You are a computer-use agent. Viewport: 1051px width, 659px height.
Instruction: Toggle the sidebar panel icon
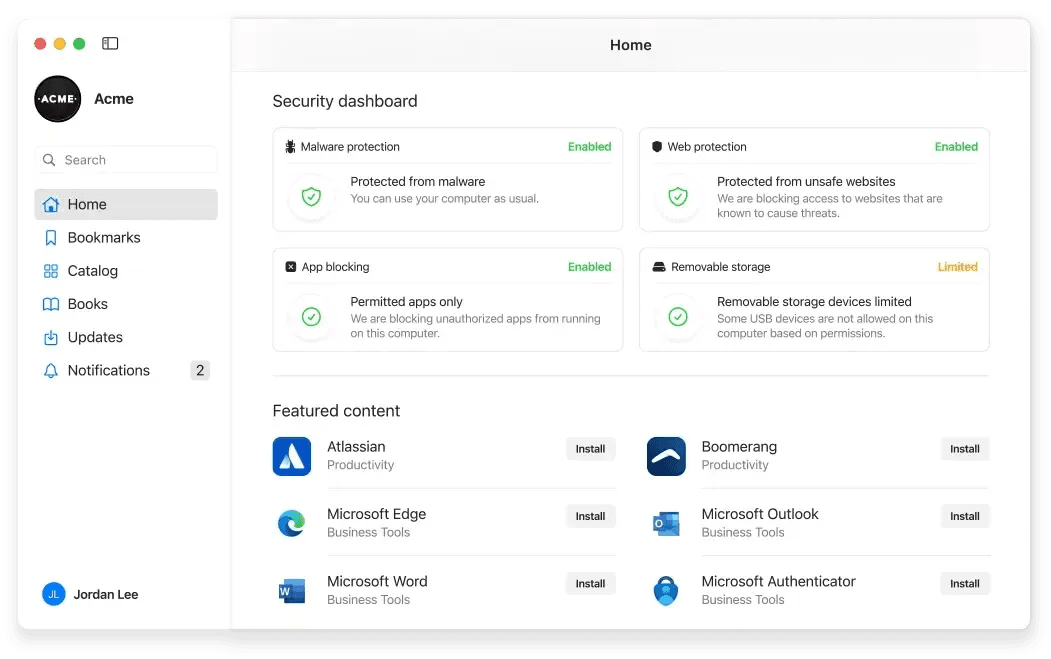pyautogui.click(x=110, y=44)
